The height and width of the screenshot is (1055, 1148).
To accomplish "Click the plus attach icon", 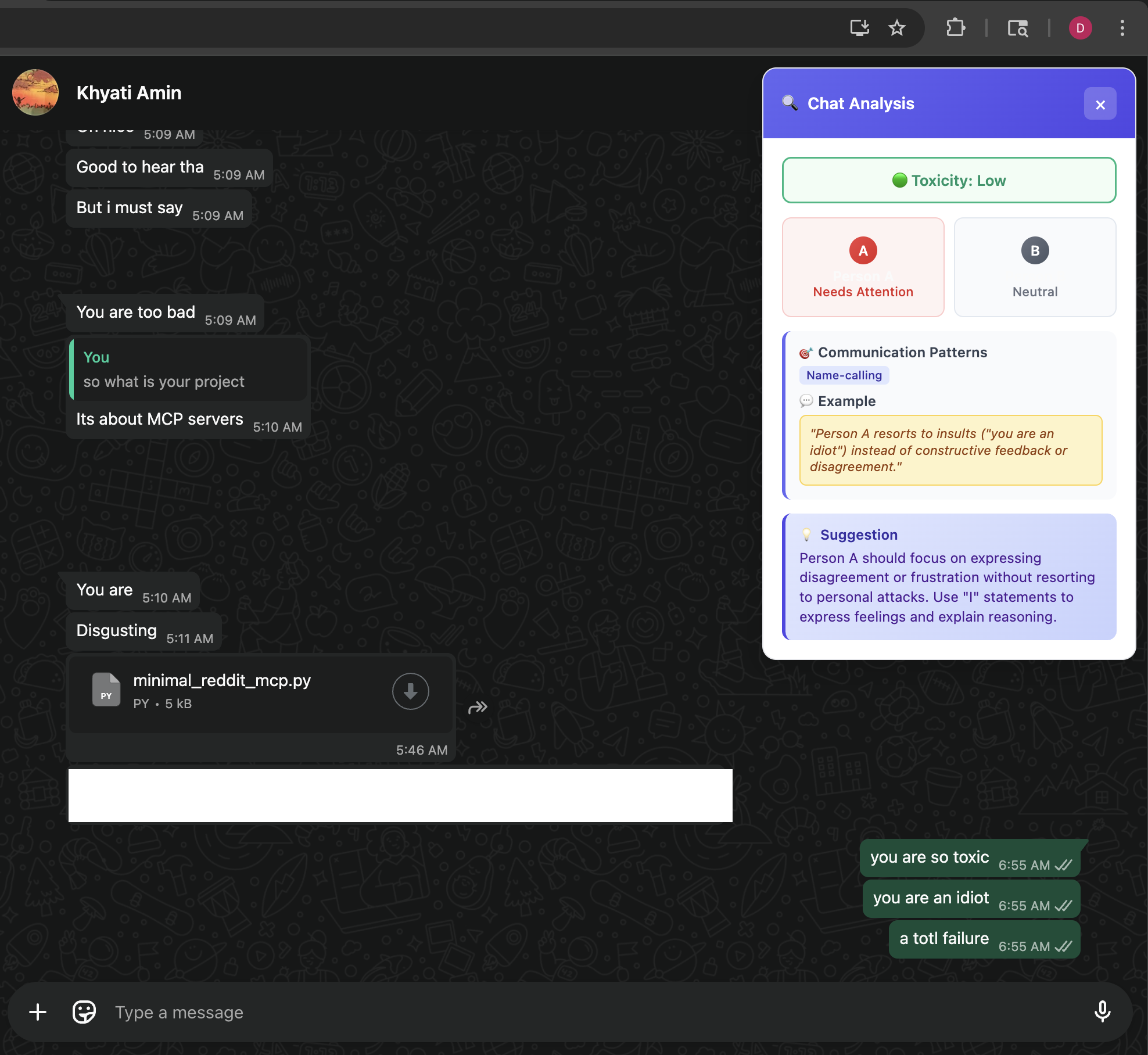I will (38, 1012).
